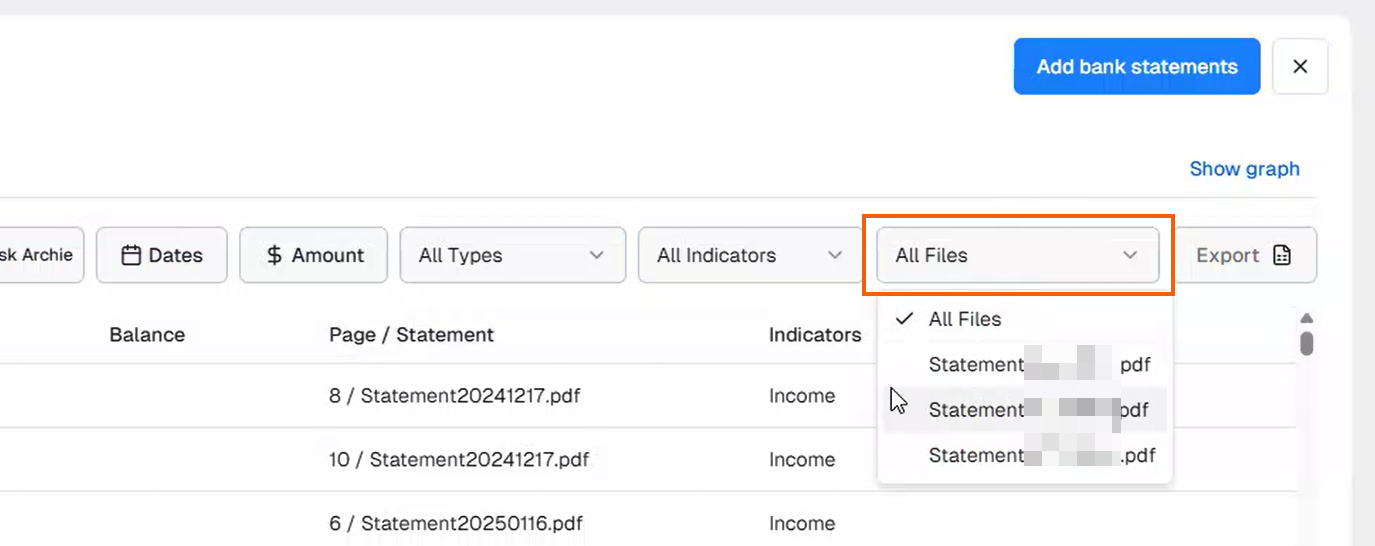Click the 6 / Statement20250116.pdf cell
This screenshot has width=1375, height=546.
455,524
